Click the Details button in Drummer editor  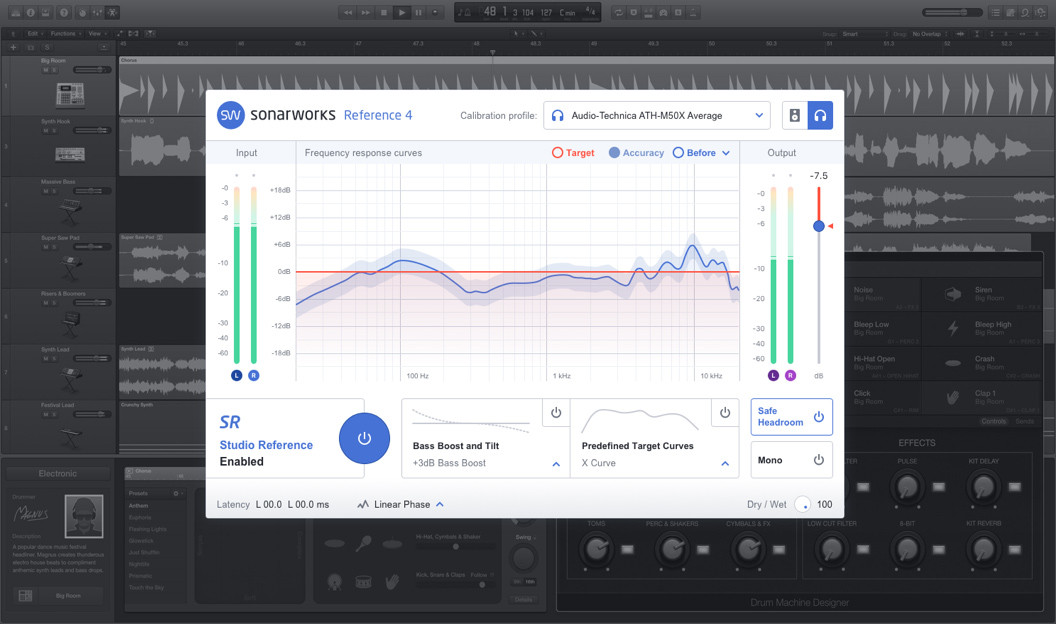point(523,599)
